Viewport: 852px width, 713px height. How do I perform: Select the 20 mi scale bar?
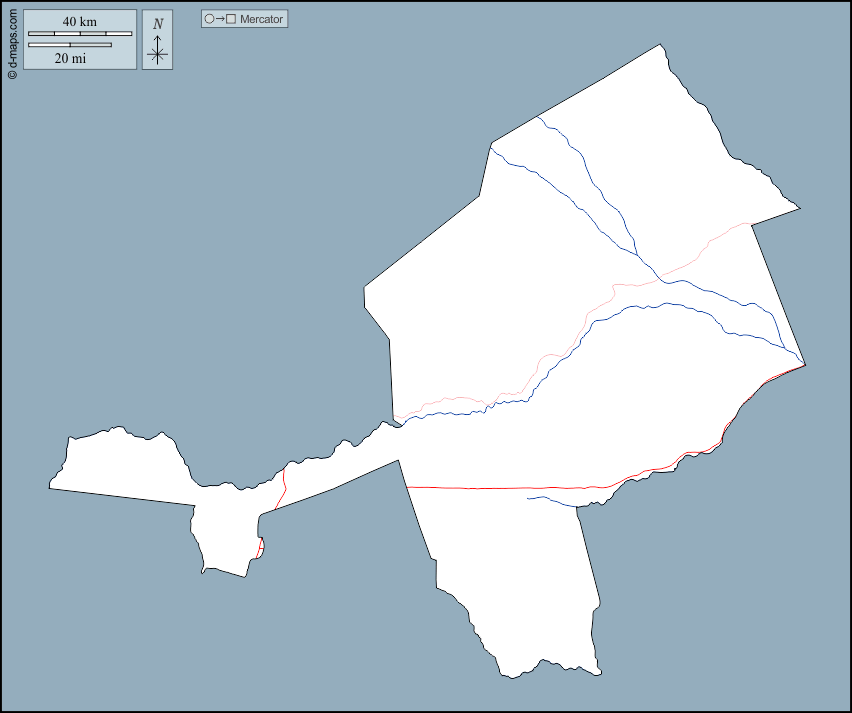pos(69,45)
